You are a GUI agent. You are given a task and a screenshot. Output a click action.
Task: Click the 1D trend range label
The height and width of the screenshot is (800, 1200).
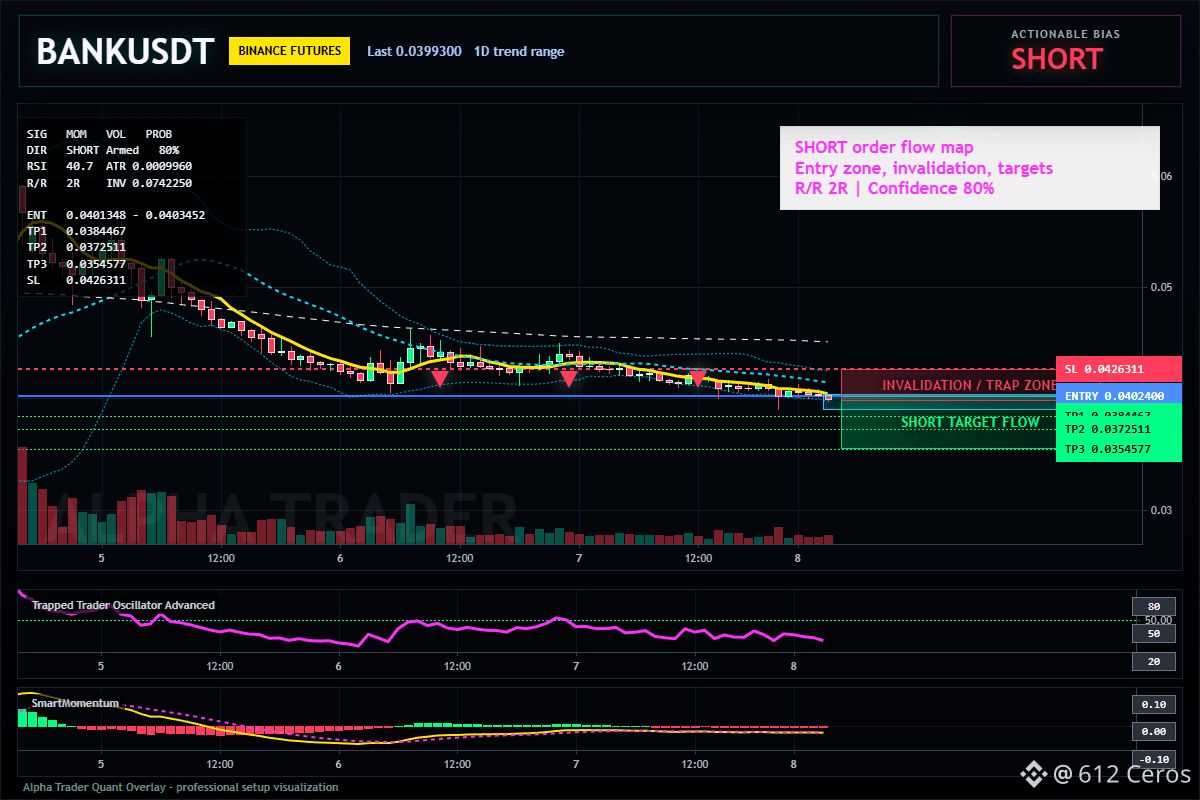519,51
